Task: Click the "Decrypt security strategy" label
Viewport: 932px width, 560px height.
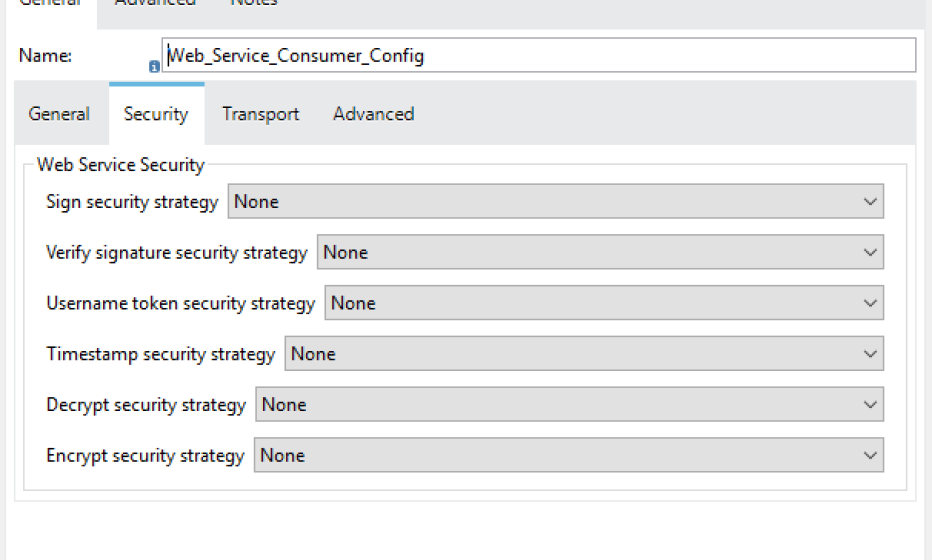Action: pyautogui.click(x=146, y=405)
